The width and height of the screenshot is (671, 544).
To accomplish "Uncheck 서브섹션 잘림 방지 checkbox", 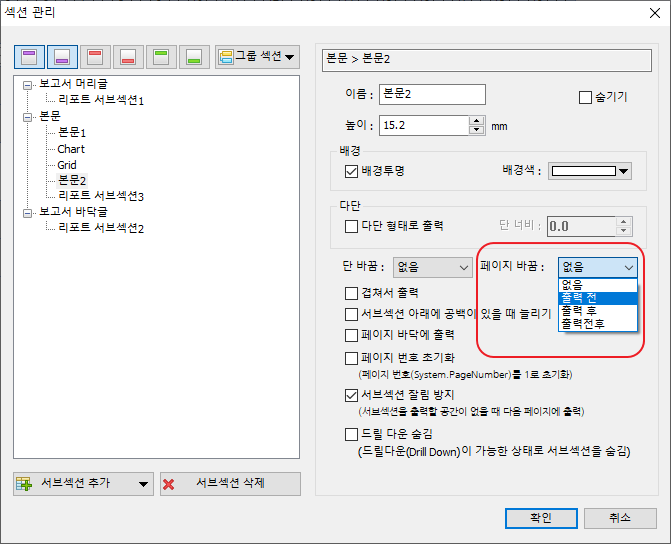I will click(351, 395).
